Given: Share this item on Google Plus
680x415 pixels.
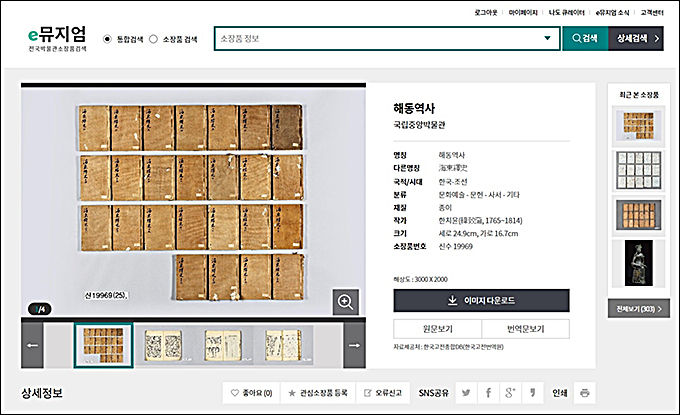Looking at the screenshot, I should click(x=511, y=392).
